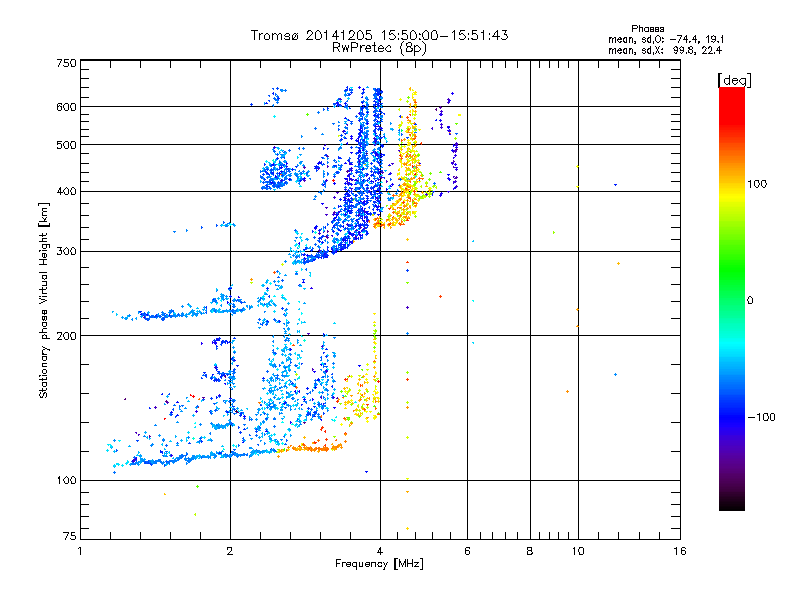Click the x-axis tick label '2'
Viewport: 800px width, 600px height.
[230, 551]
